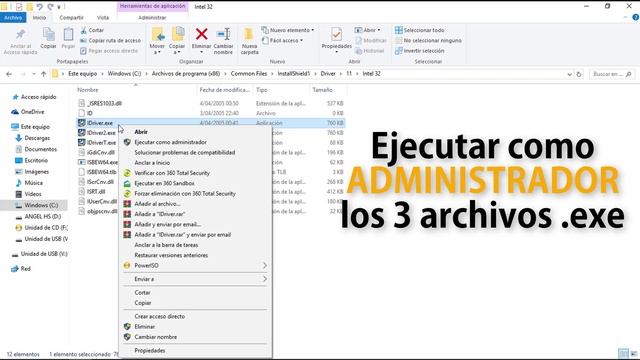Select the ANGEL HS (D:) drive

pyautogui.click(x=42, y=216)
